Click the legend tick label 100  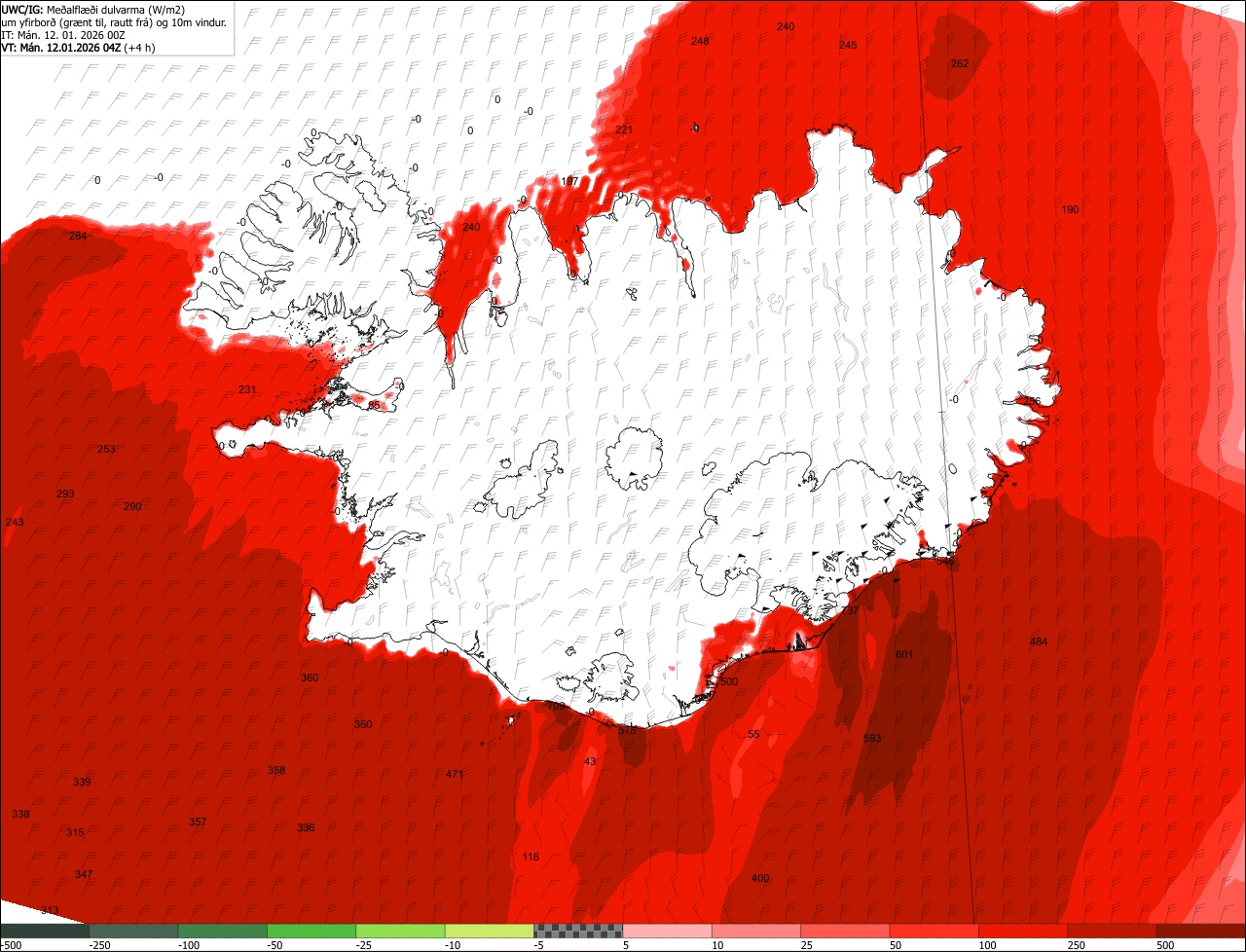tap(986, 945)
